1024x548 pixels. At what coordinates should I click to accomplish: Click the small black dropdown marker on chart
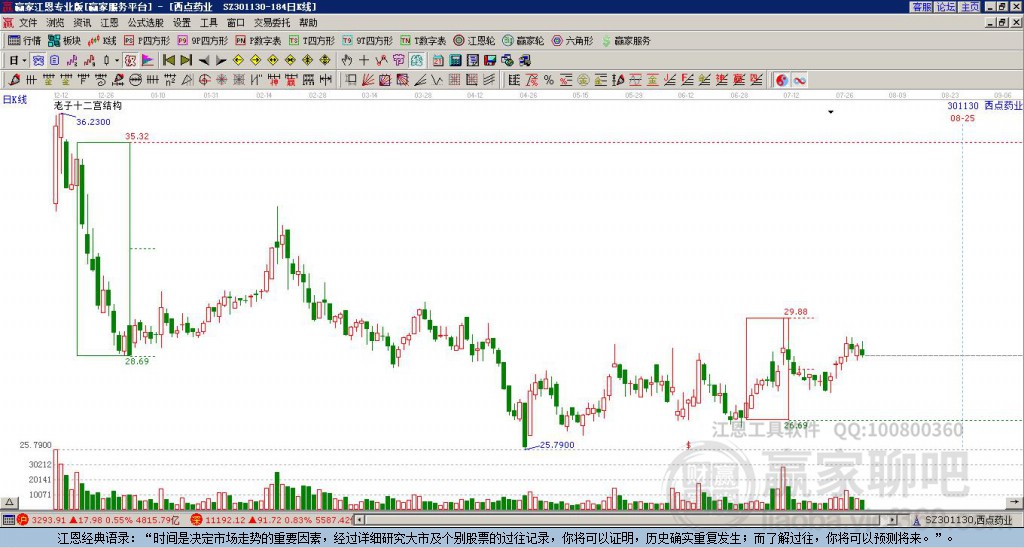click(831, 112)
